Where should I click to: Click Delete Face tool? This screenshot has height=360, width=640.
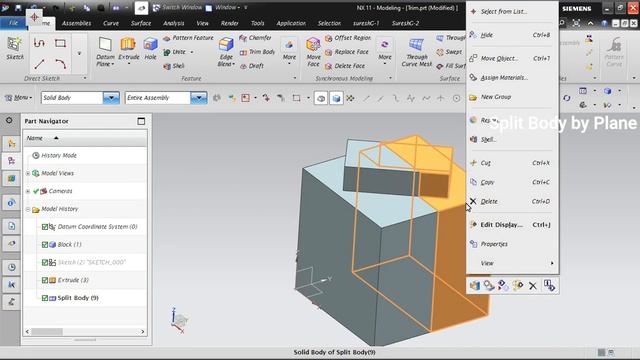pyautogui.click(x=345, y=66)
